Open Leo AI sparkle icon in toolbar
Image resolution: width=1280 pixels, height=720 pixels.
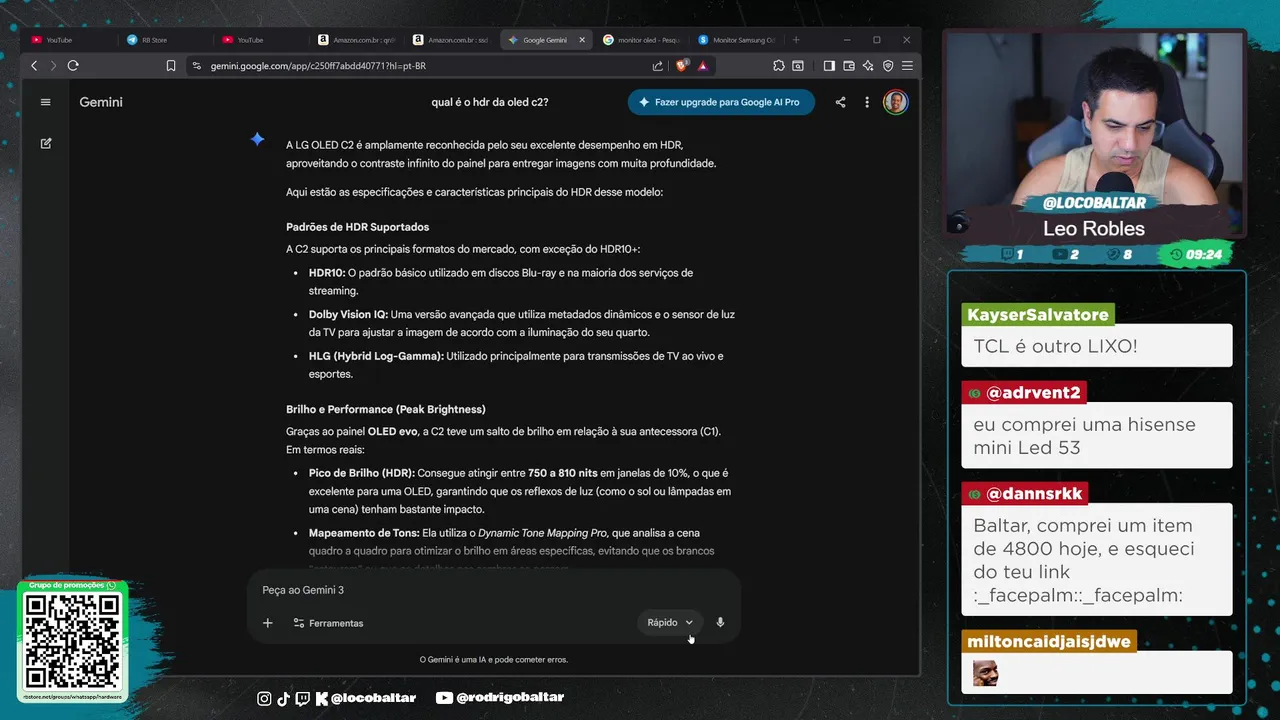868,66
